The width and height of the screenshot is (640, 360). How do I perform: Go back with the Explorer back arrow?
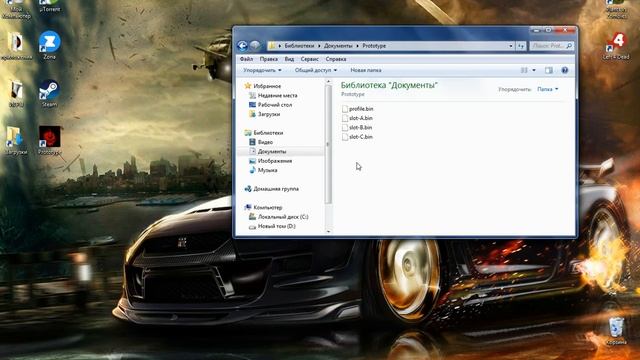pos(242,46)
